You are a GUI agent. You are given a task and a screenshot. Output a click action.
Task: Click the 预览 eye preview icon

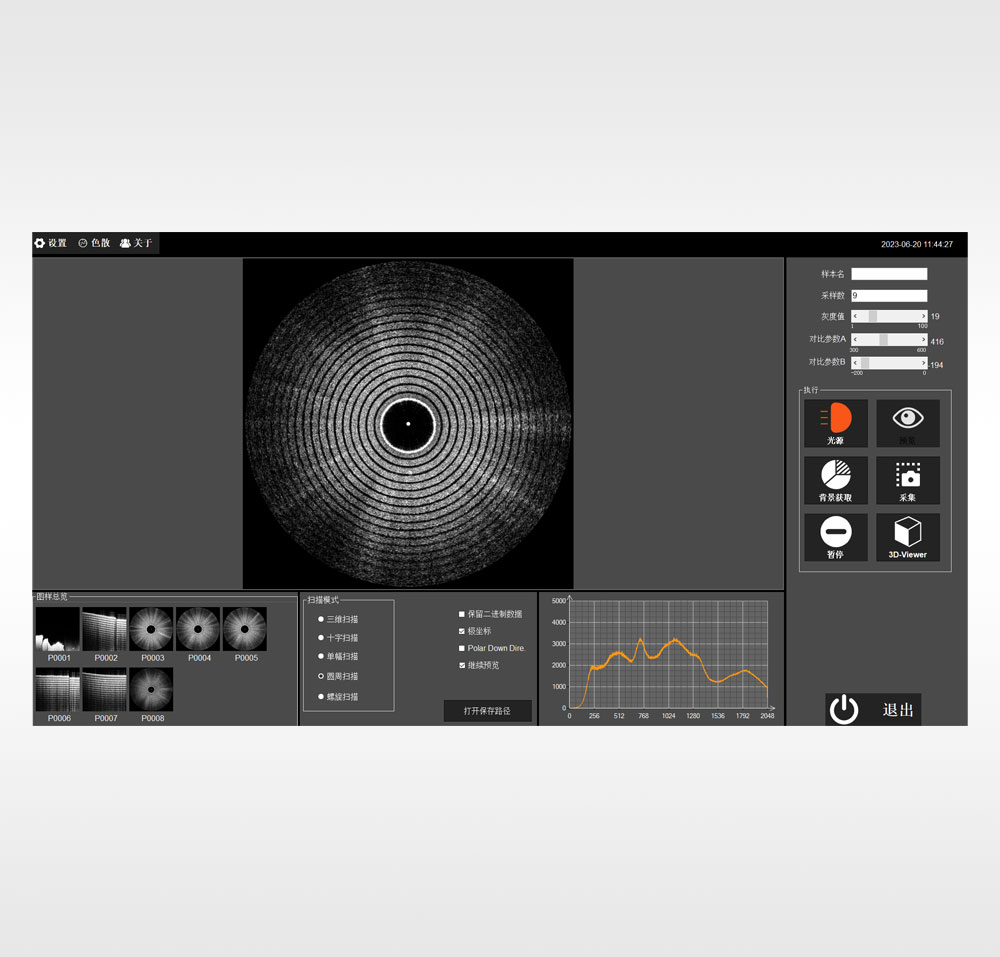coord(907,418)
